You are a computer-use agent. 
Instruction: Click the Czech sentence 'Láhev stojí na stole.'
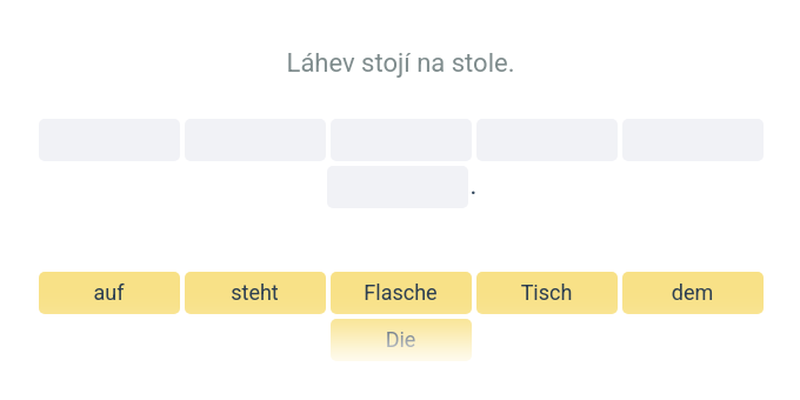[400, 64]
